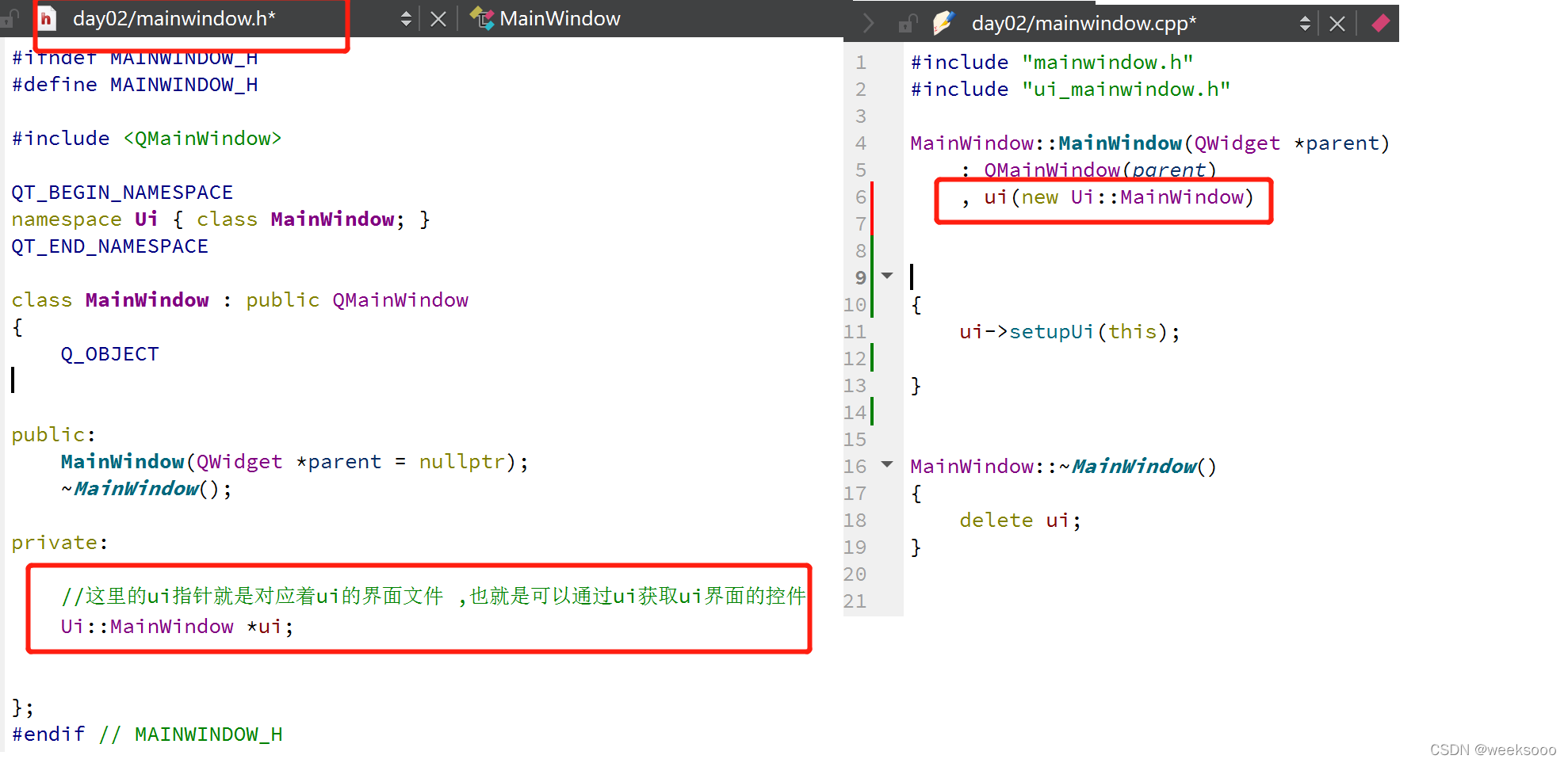Click QT_BEGIN_NAMESPACE macro
Viewport: 1568px width, 763px height.
[x=122, y=193]
